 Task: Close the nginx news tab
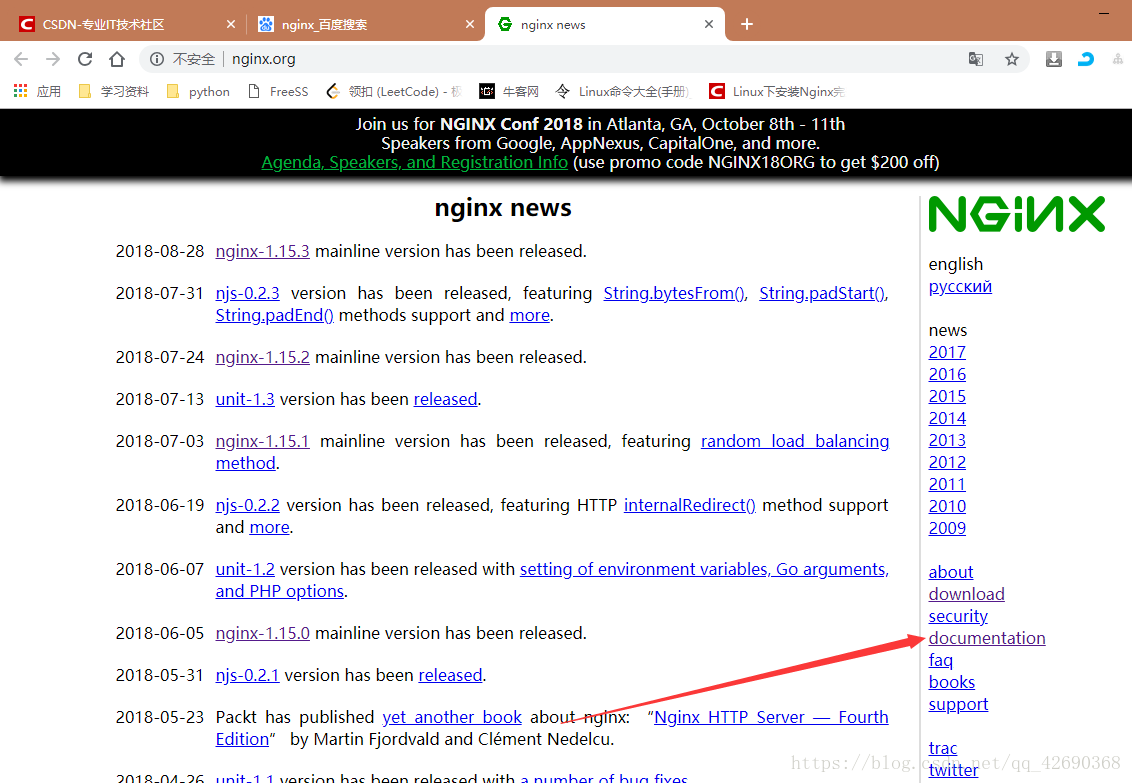pyautogui.click(x=709, y=25)
